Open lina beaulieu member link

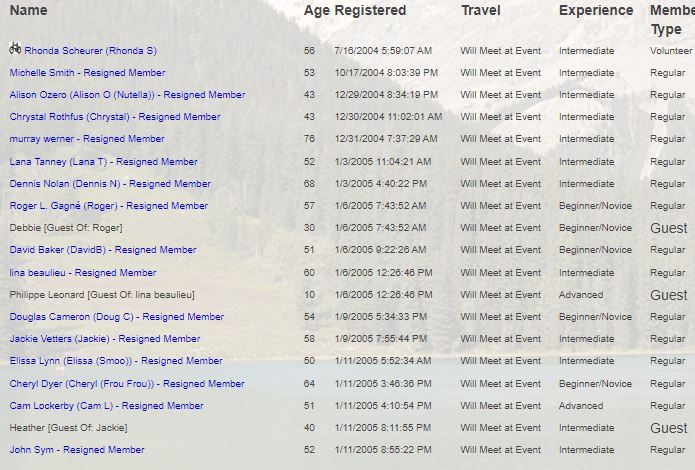tap(82, 273)
